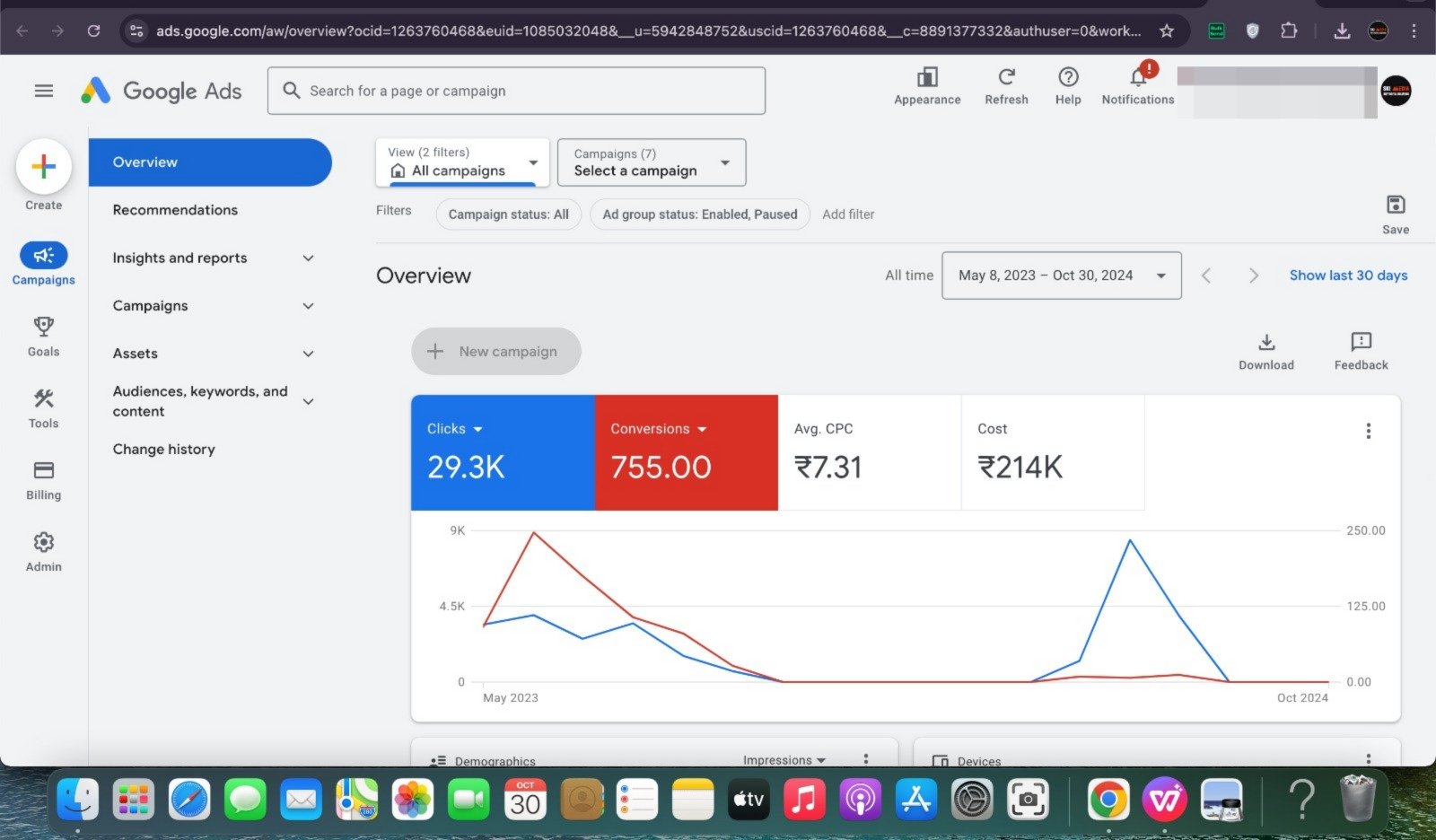1436x840 pixels.
Task: Open the Admin gear icon
Action: pos(43,542)
